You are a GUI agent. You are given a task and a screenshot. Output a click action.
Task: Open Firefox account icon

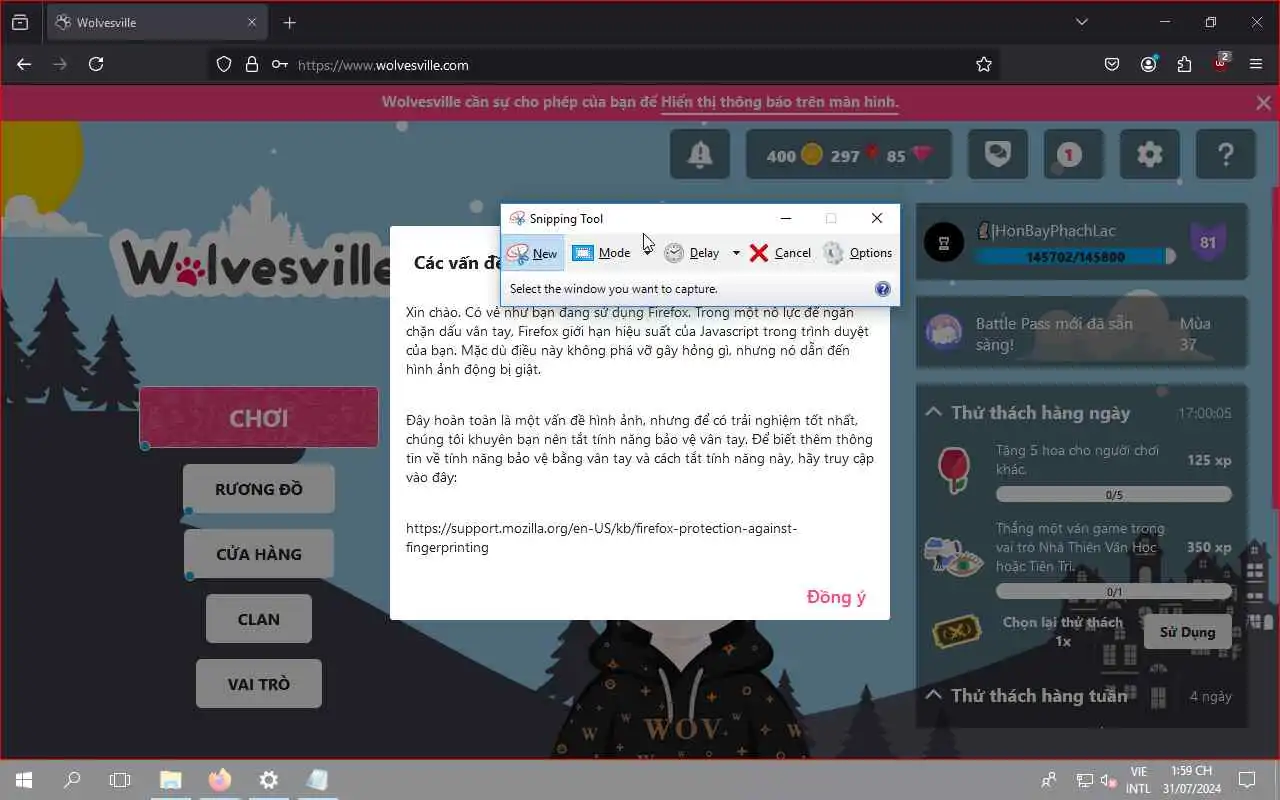1148,64
